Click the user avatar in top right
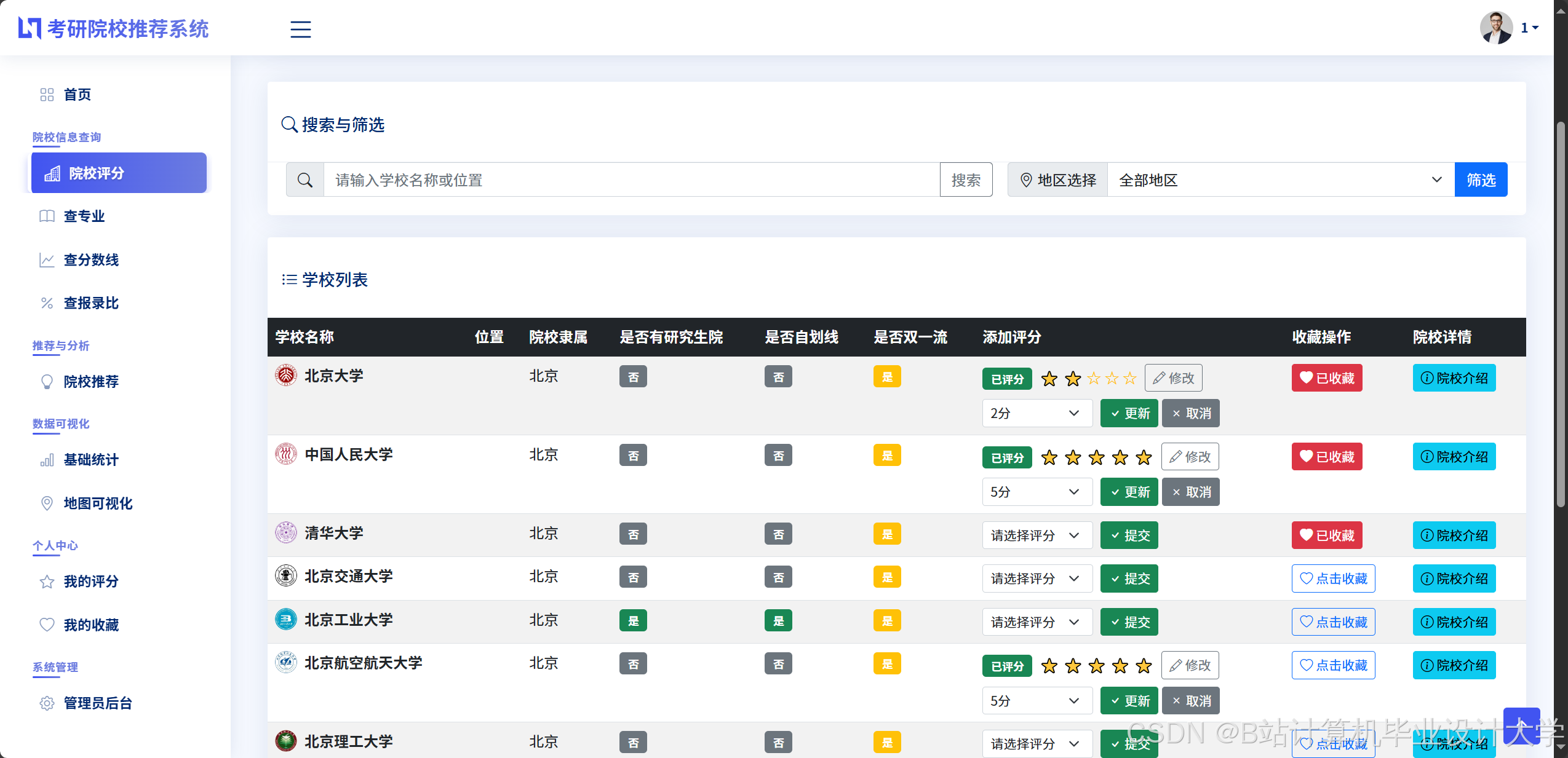This screenshot has height=758, width=1568. point(1496,28)
